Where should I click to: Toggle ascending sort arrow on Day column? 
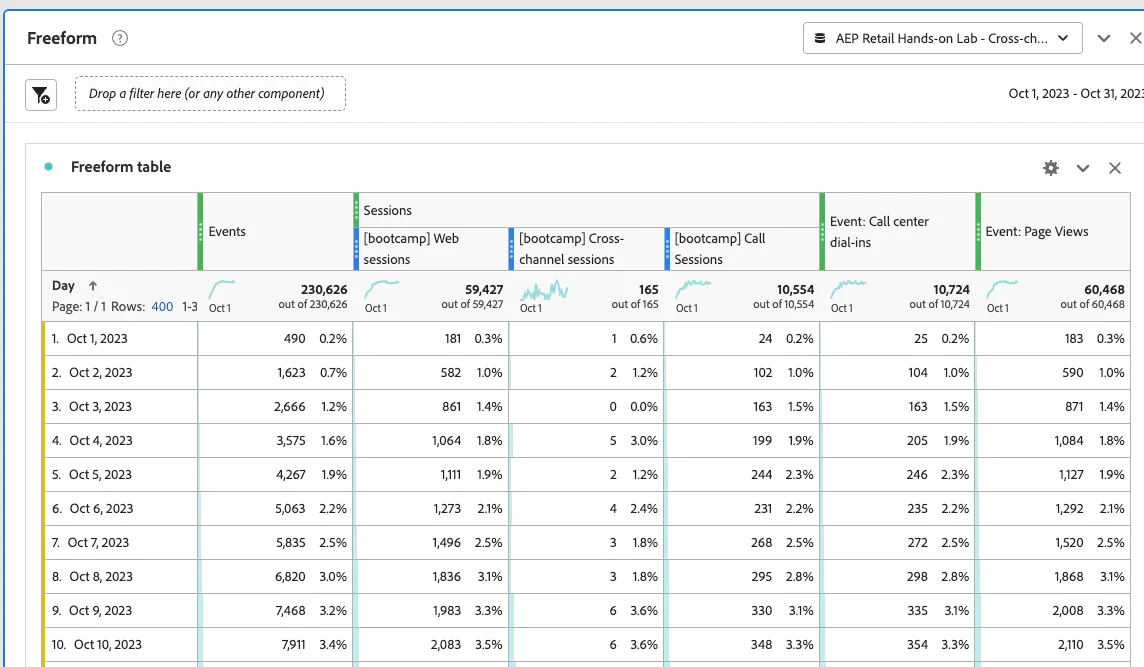coord(93,286)
